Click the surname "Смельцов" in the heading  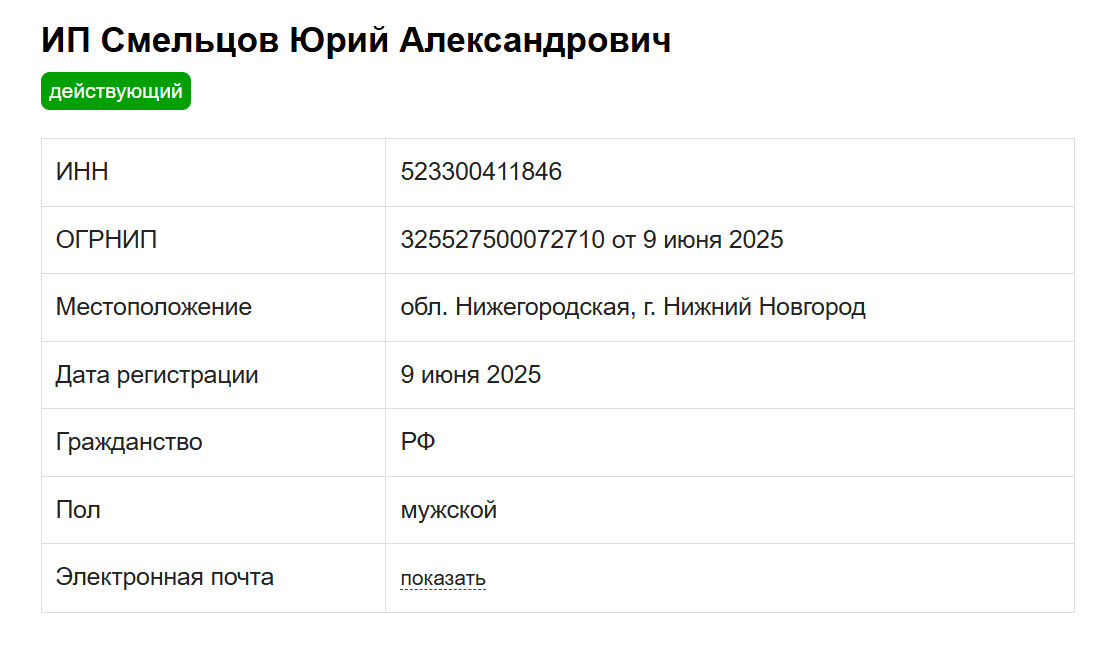[190, 40]
